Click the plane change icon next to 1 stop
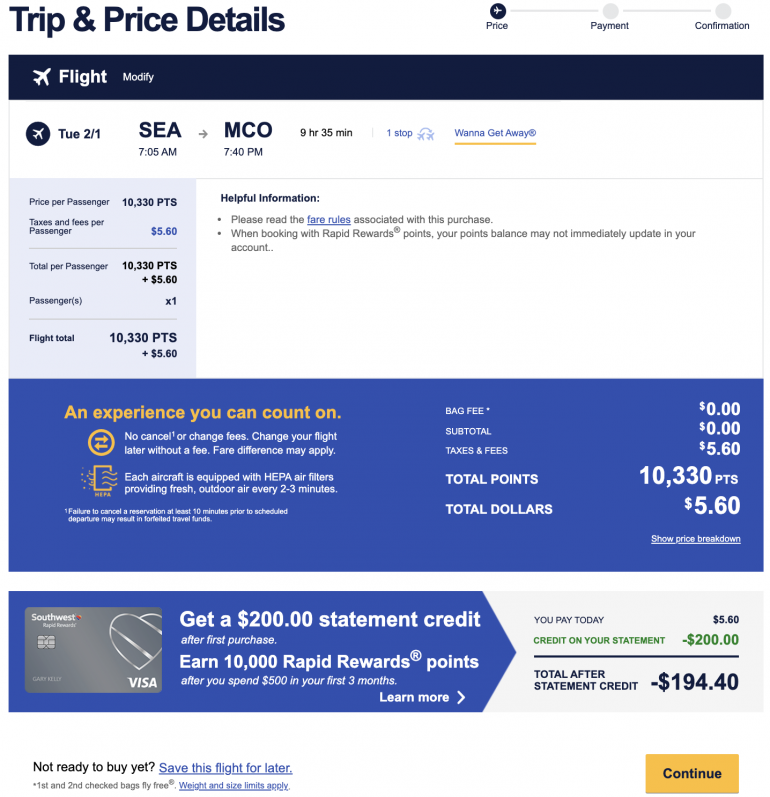Viewport: 770px width, 797px height. [x=426, y=134]
